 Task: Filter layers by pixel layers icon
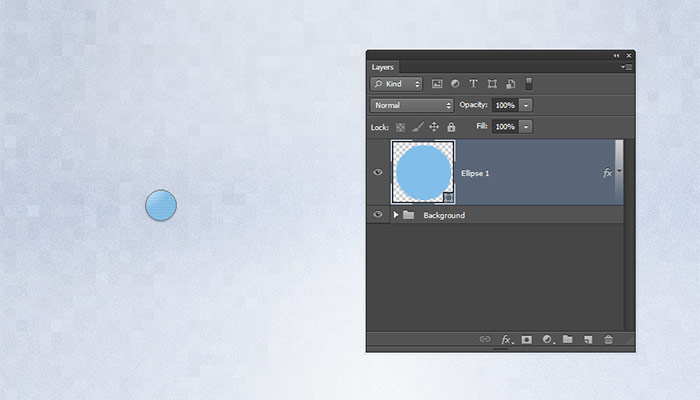pyautogui.click(x=437, y=84)
